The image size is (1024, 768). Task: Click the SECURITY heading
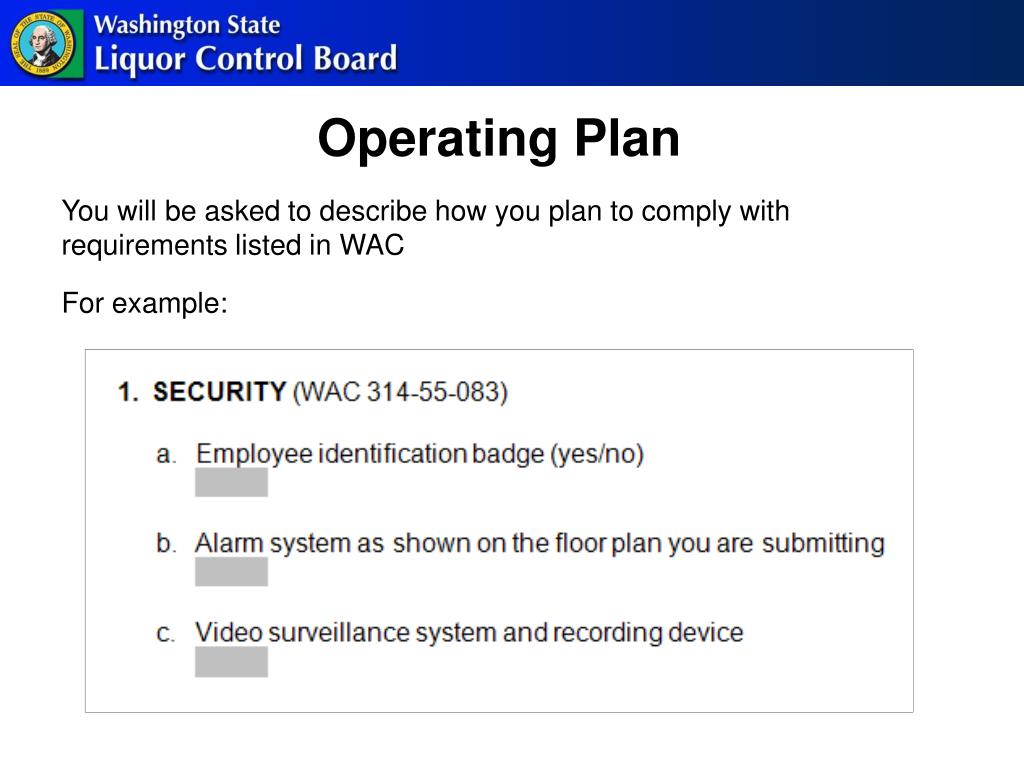219,392
